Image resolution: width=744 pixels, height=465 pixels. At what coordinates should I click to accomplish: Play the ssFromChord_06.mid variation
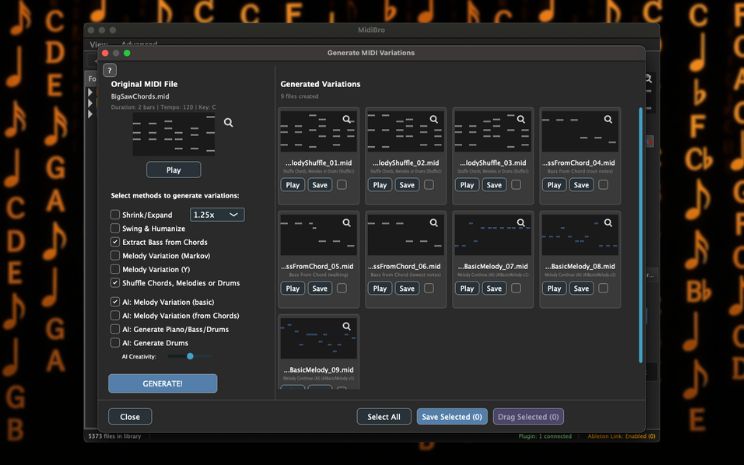pyautogui.click(x=380, y=288)
